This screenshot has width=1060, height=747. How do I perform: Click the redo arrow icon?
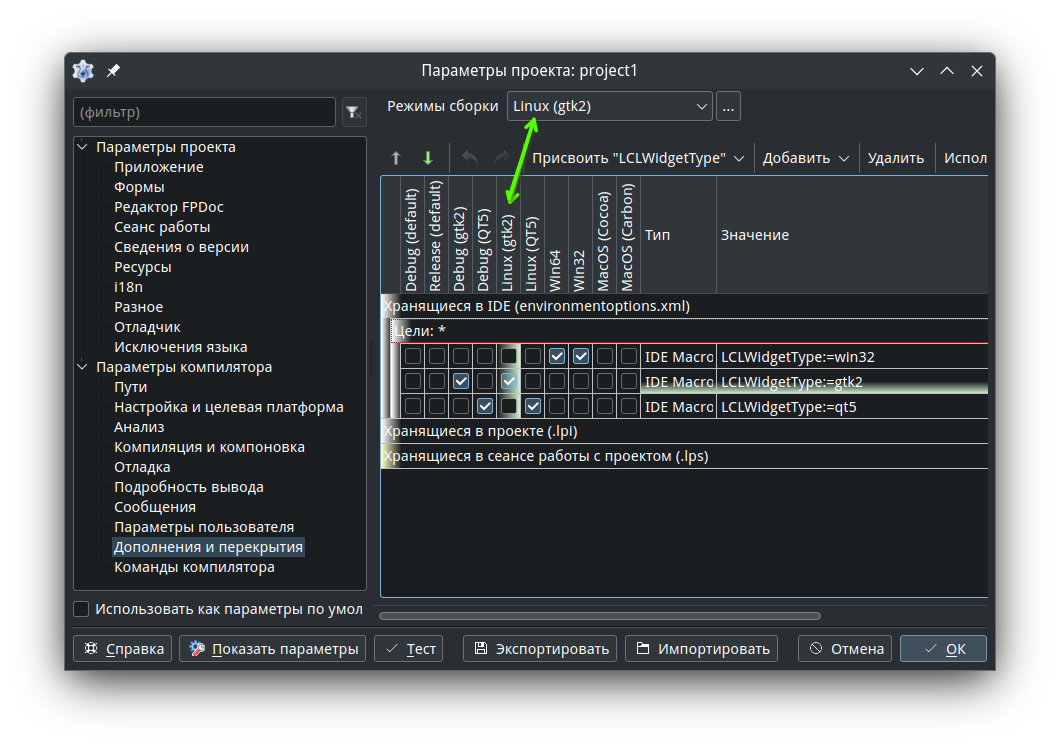[501, 158]
